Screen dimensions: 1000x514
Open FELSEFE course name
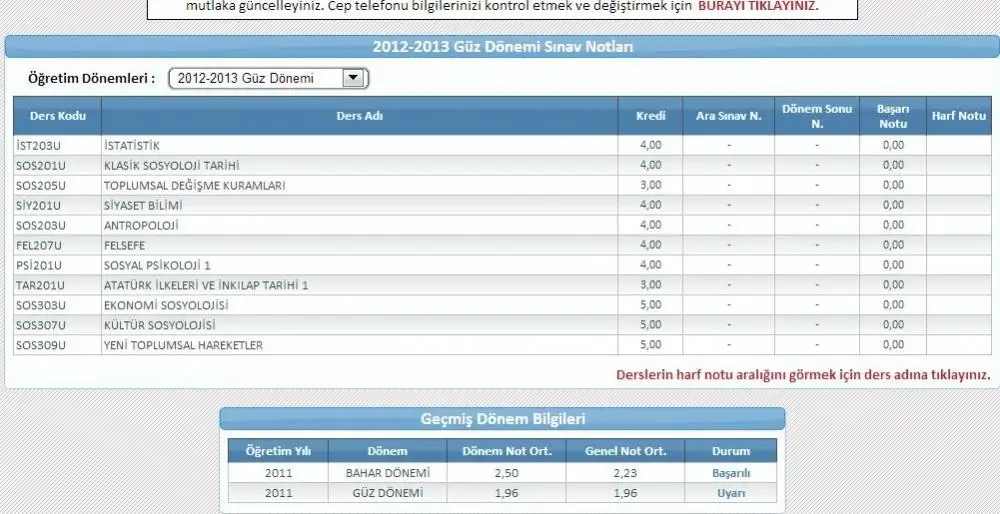[x=124, y=246]
